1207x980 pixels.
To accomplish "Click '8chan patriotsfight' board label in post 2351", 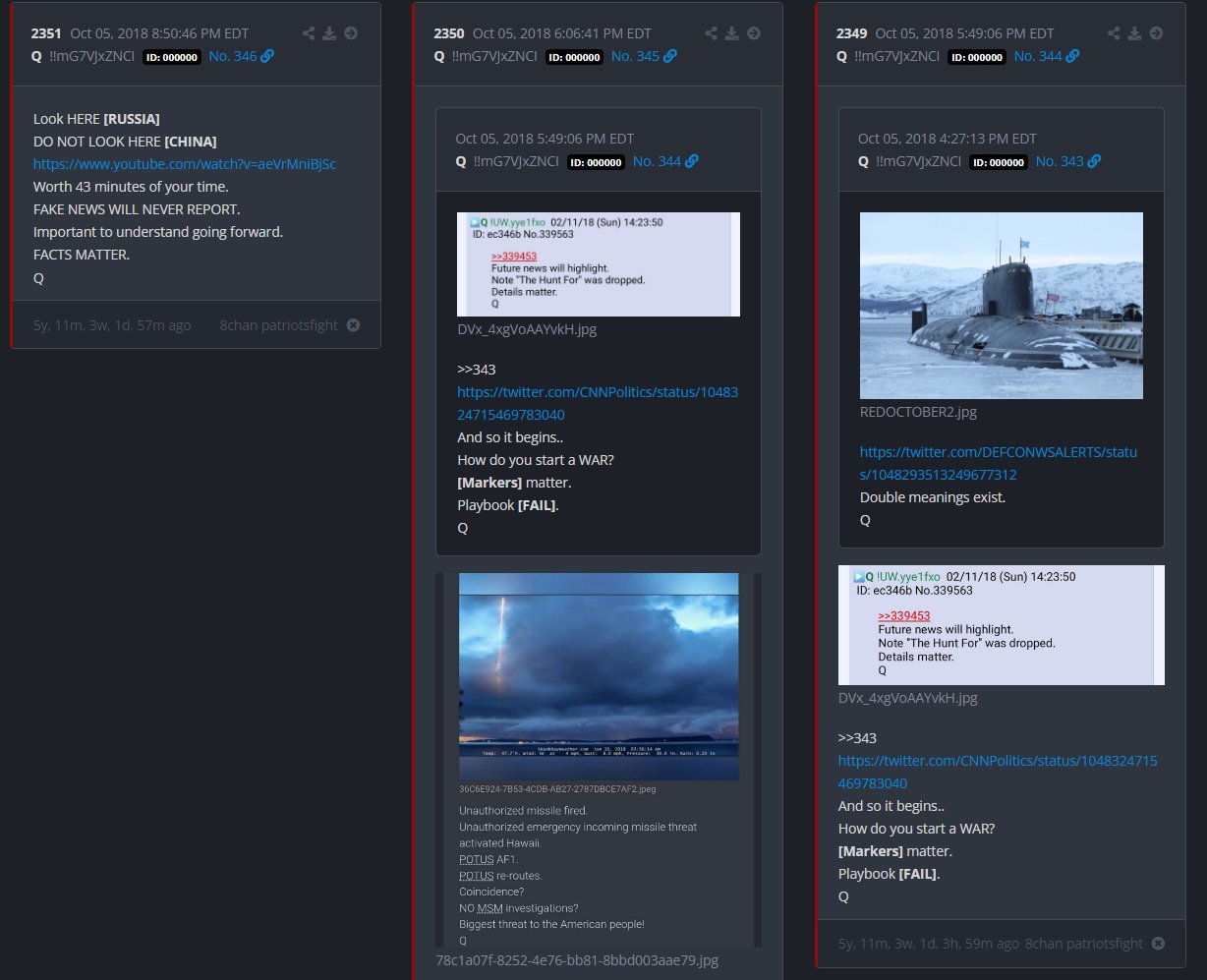I will (x=279, y=324).
